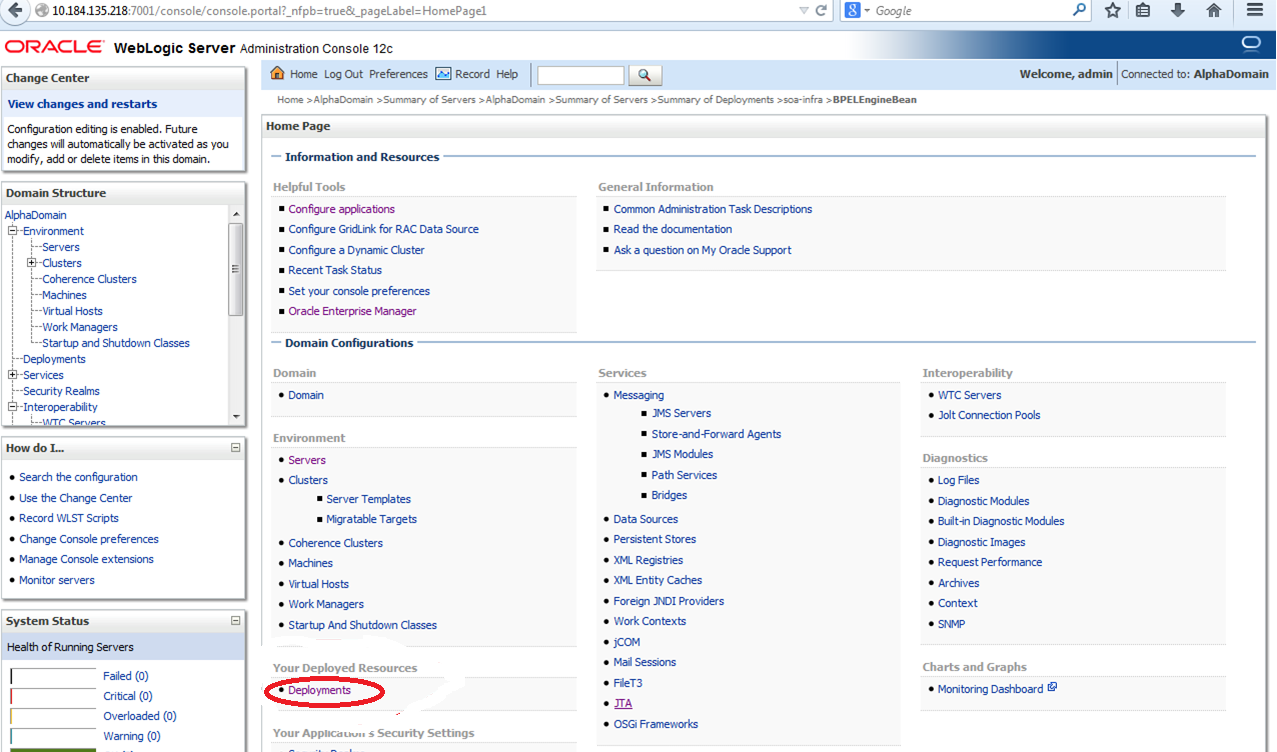Click the magnifier in the Google search box
The width and height of the screenshot is (1277, 752).
click(x=1080, y=10)
